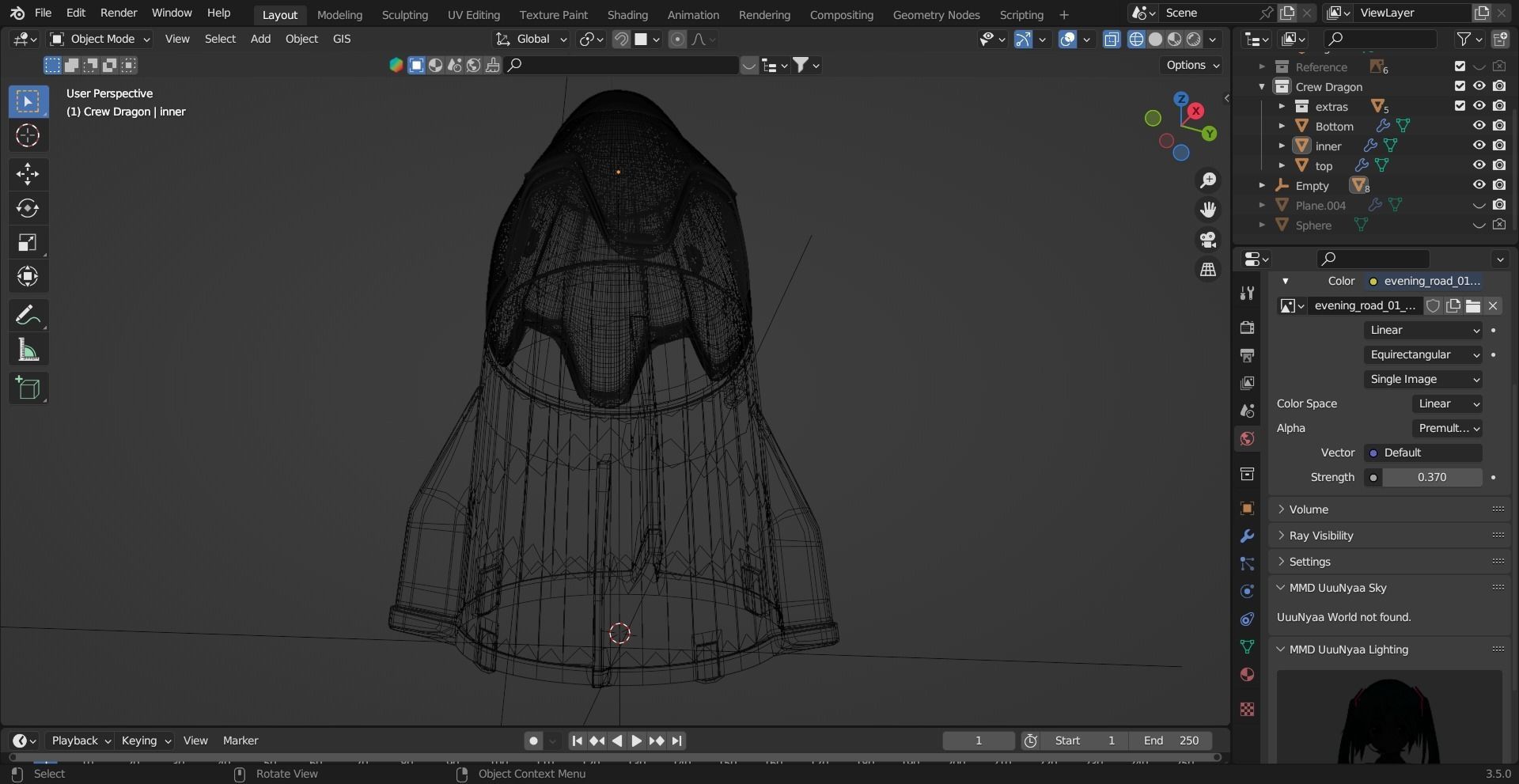Hide the Bottom object in viewport

[1479, 126]
